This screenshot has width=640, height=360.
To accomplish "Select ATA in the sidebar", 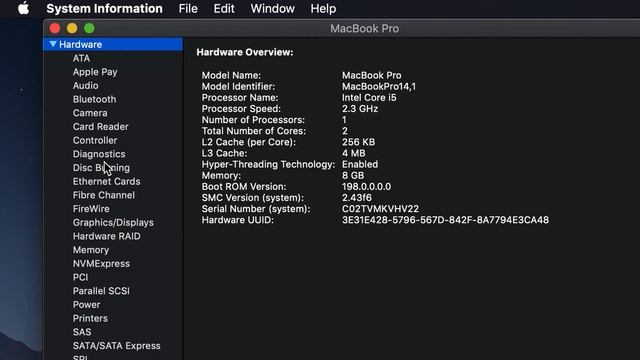I will click(81, 58).
